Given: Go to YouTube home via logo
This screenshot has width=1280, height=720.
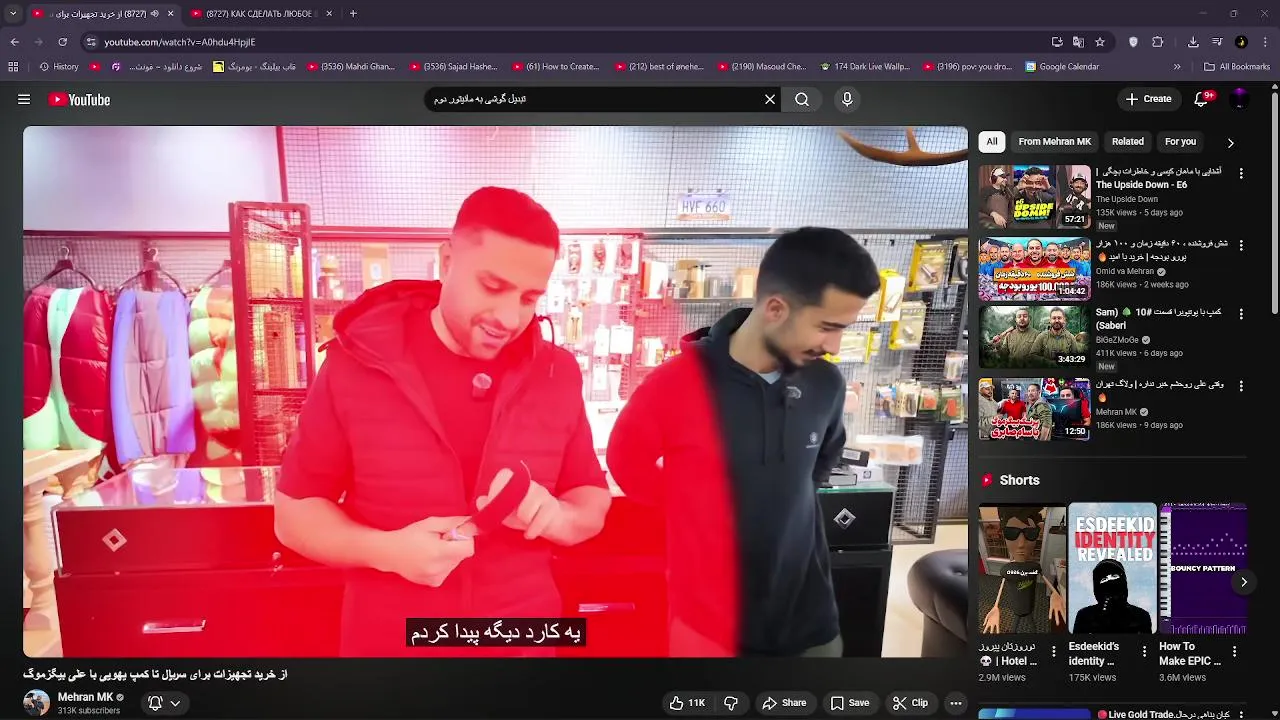Looking at the screenshot, I should [x=79, y=99].
